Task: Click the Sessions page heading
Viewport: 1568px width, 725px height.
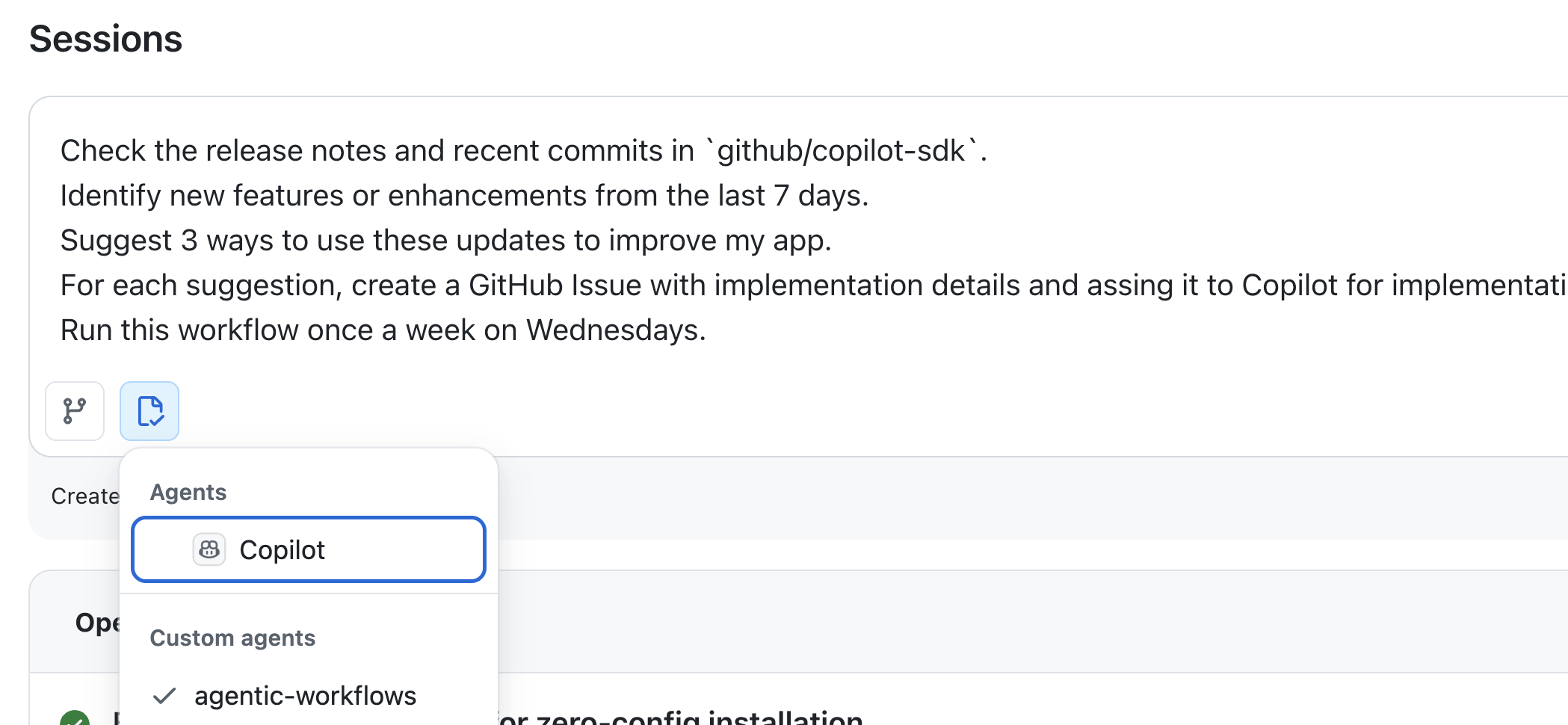Action: (106, 39)
